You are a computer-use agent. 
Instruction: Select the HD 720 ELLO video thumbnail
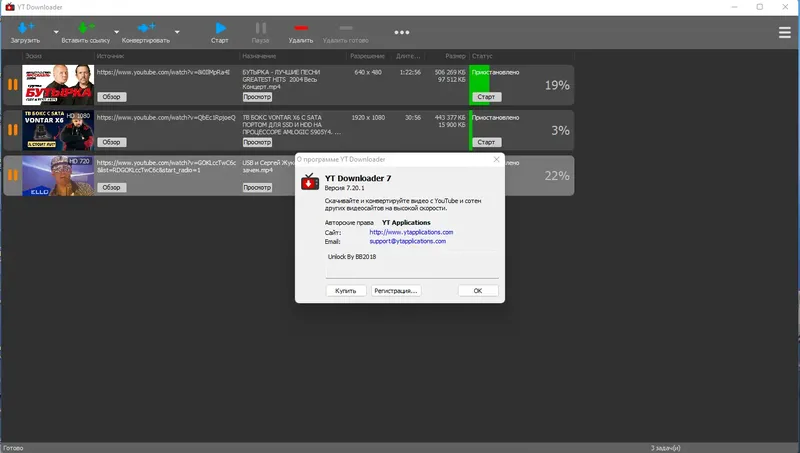pyautogui.click(x=58, y=175)
